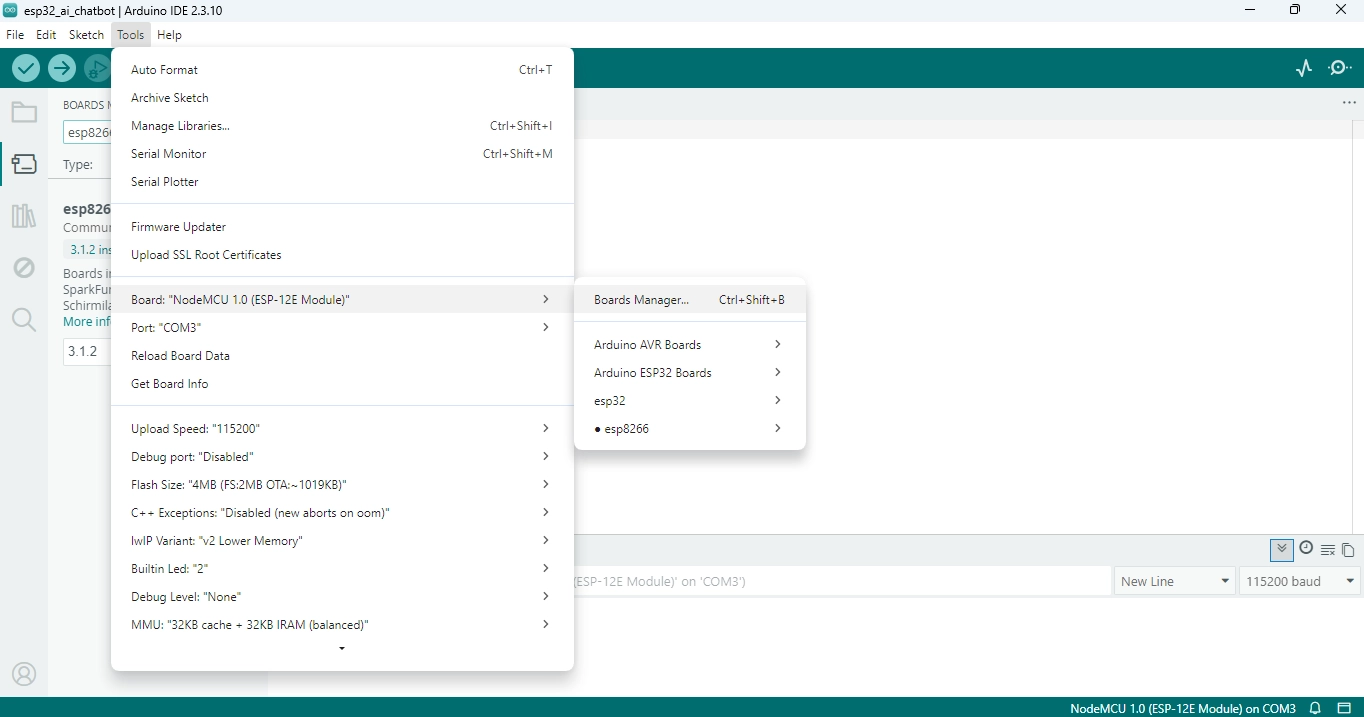The width and height of the screenshot is (1364, 717).
Task: Choose Auto Format
Action: (x=342, y=70)
